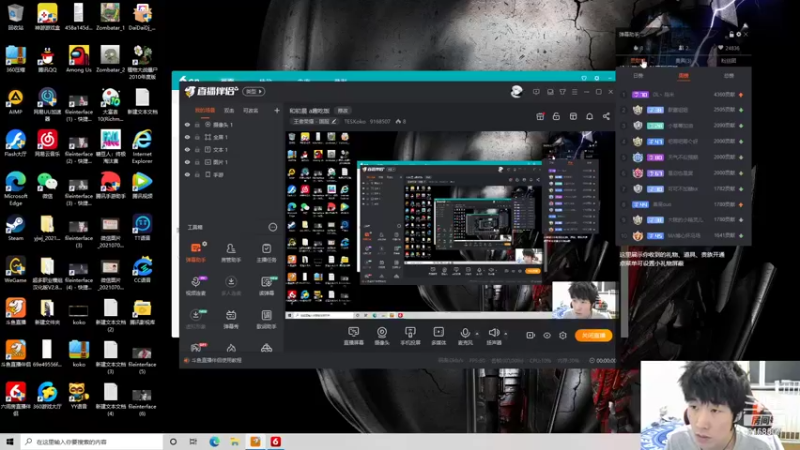Select the second scene tab 双击
Image resolution: width=800 pixels, height=450 pixels.
coord(229,110)
